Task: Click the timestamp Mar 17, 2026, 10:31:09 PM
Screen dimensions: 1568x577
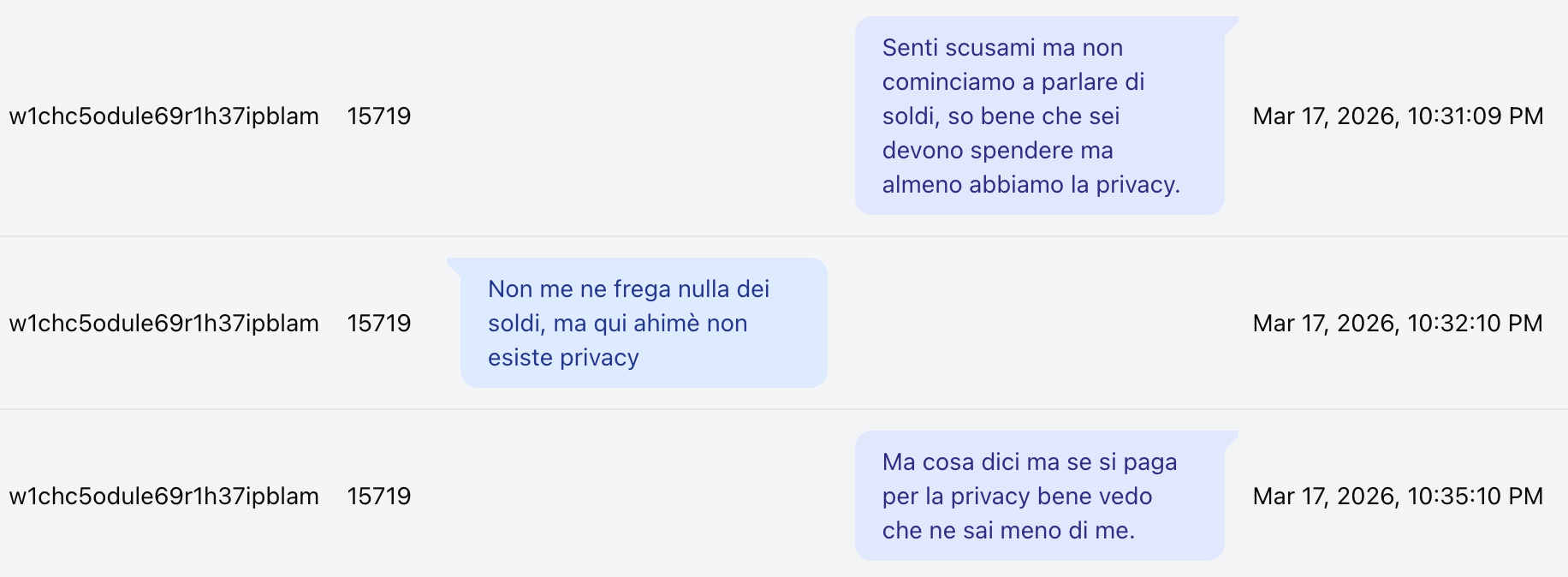Action: pos(1398,116)
